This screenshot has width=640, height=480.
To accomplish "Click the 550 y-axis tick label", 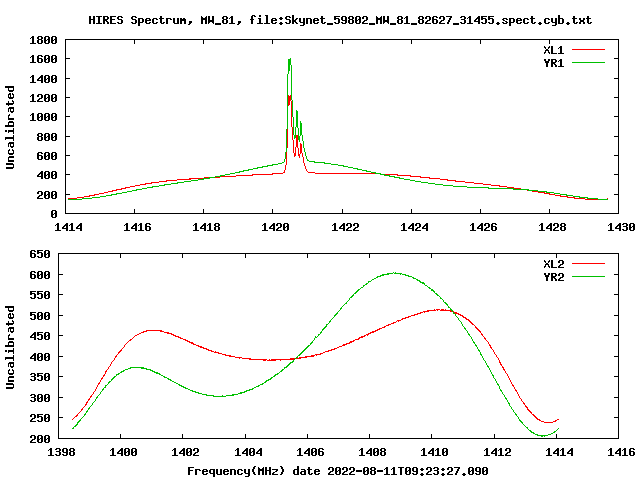I will pyautogui.click(x=40, y=296).
